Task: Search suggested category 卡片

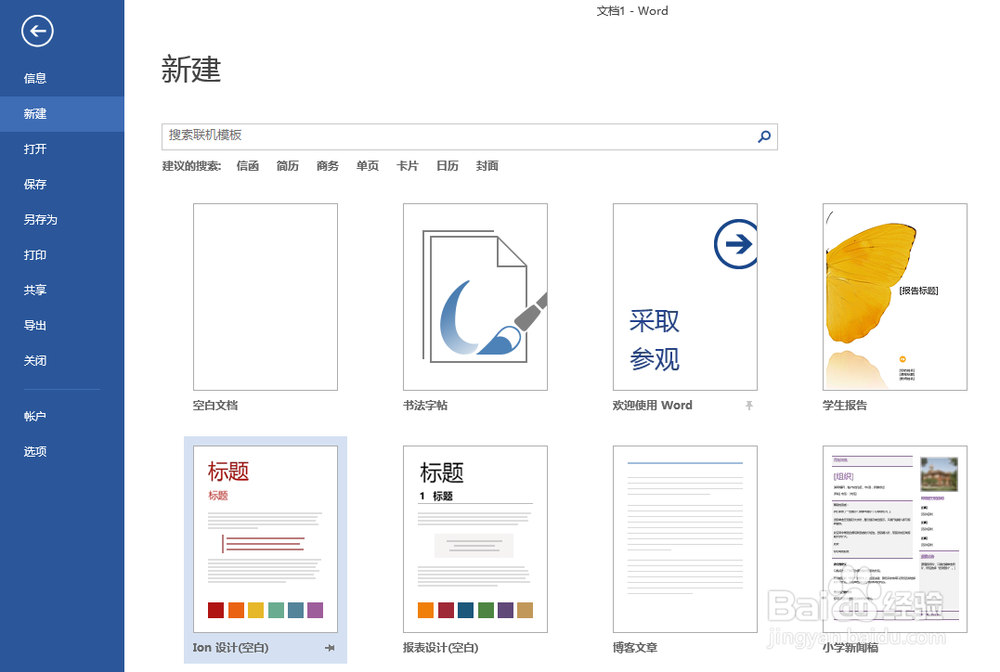Action: (x=408, y=166)
